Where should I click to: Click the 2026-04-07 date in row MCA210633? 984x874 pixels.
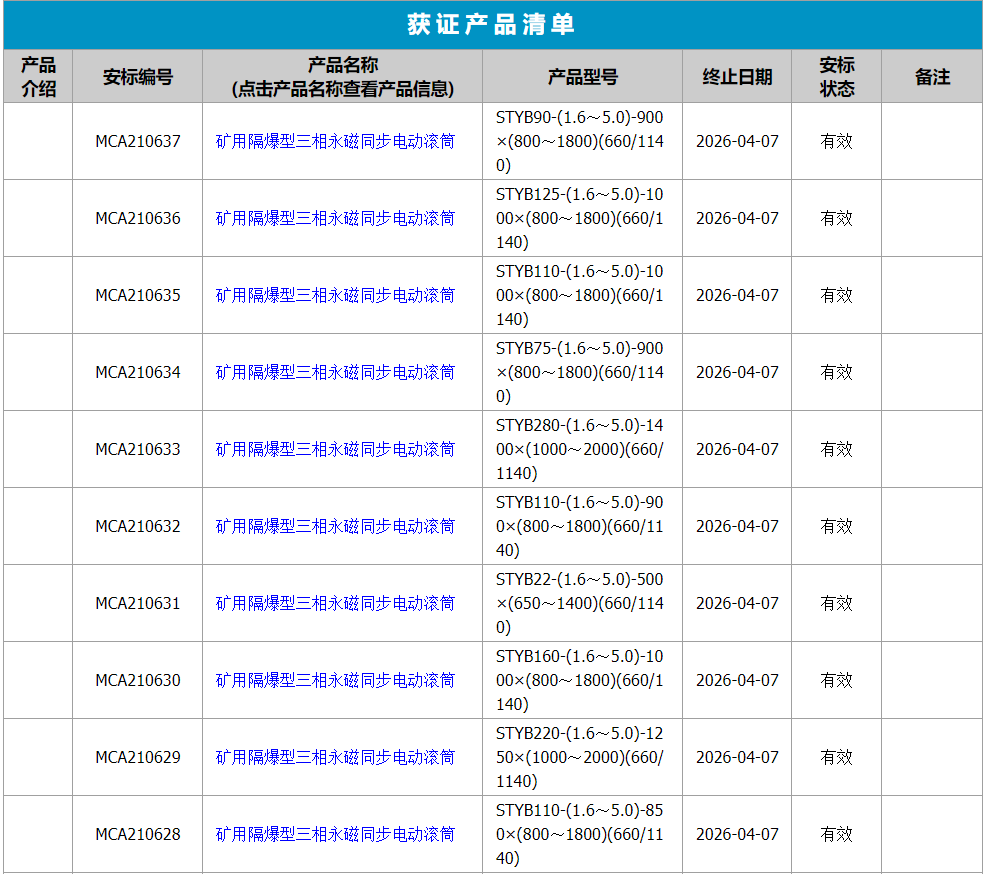(737, 449)
